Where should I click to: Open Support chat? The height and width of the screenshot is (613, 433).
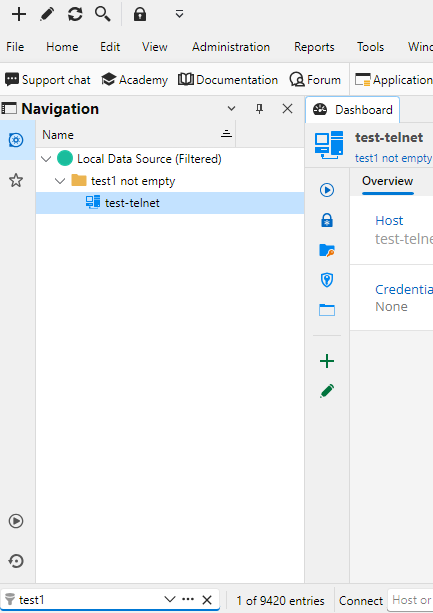click(48, 80)
